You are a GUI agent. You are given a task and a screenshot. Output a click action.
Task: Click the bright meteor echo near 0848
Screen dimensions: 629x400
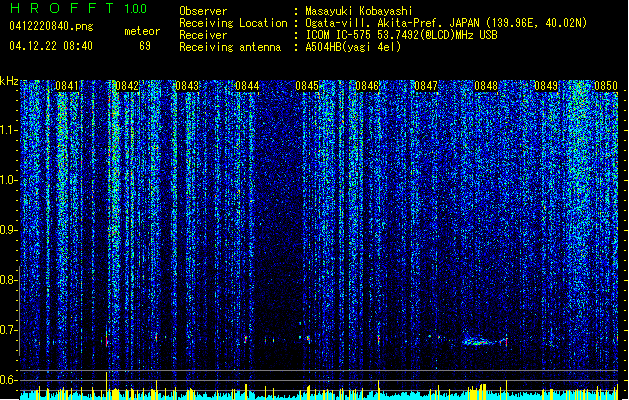tap(483, 341)
